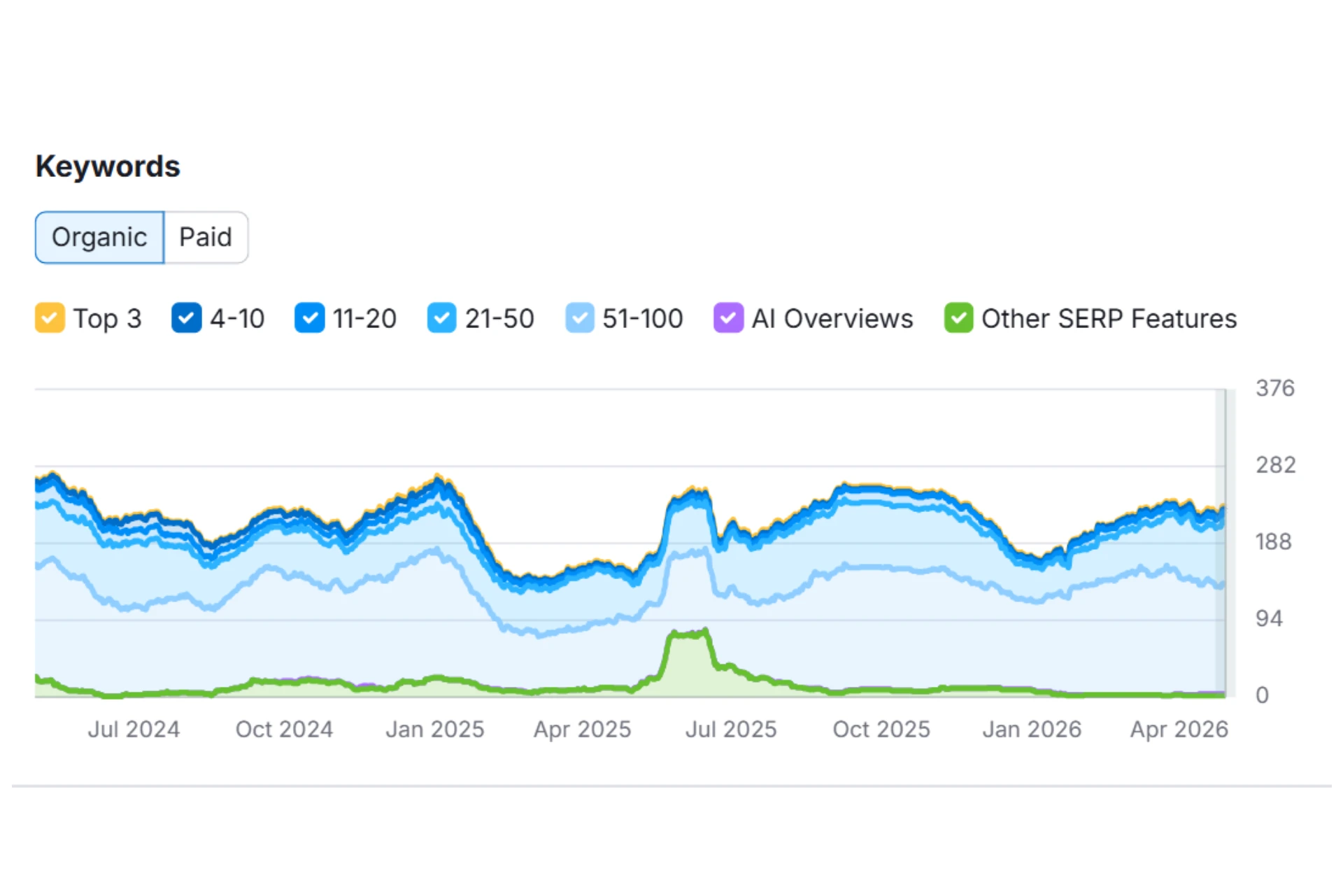Click the 51-100 legend label

pos(642,319)
